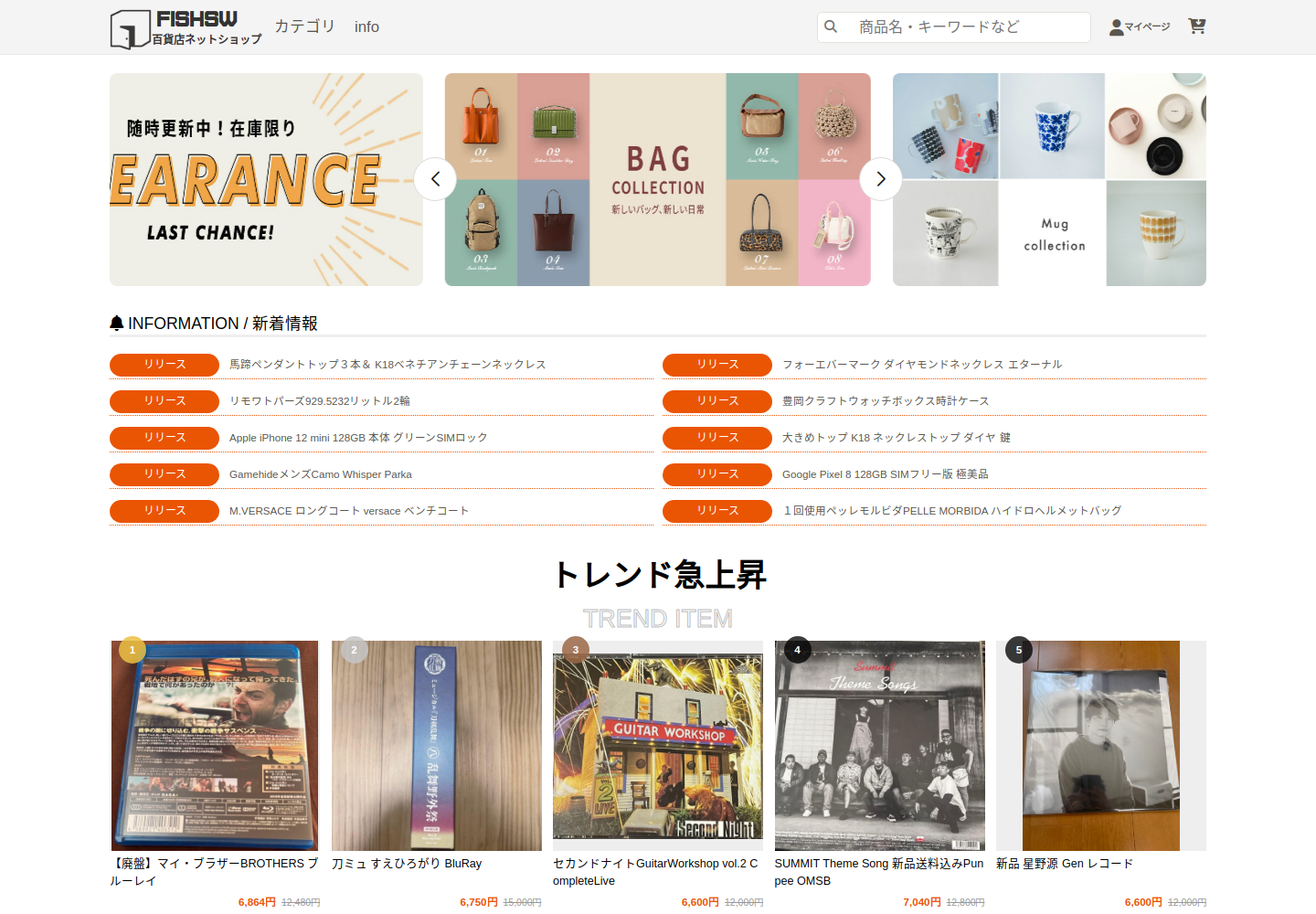Click リリース tag beside 馬蹄ペンダントトップ
Viewport: 1316px width, 914px height.
coord(164,365)
